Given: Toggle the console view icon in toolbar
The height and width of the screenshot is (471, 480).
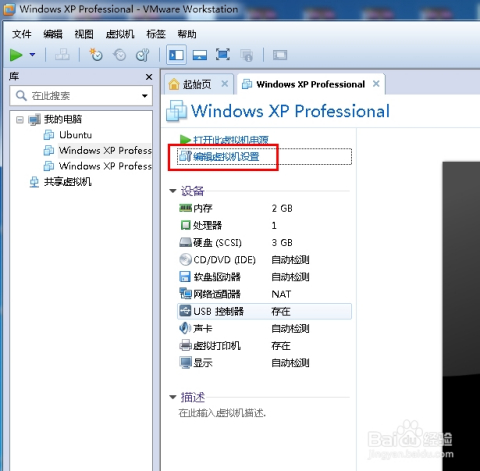Looking at the screenshot, I should [280, 55].
